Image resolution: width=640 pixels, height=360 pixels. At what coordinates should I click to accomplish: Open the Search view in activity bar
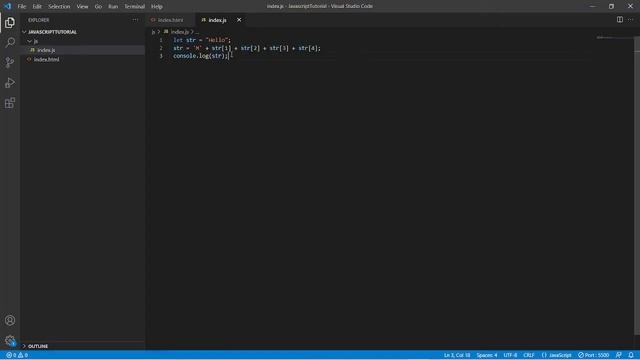[x=10, y=42]
